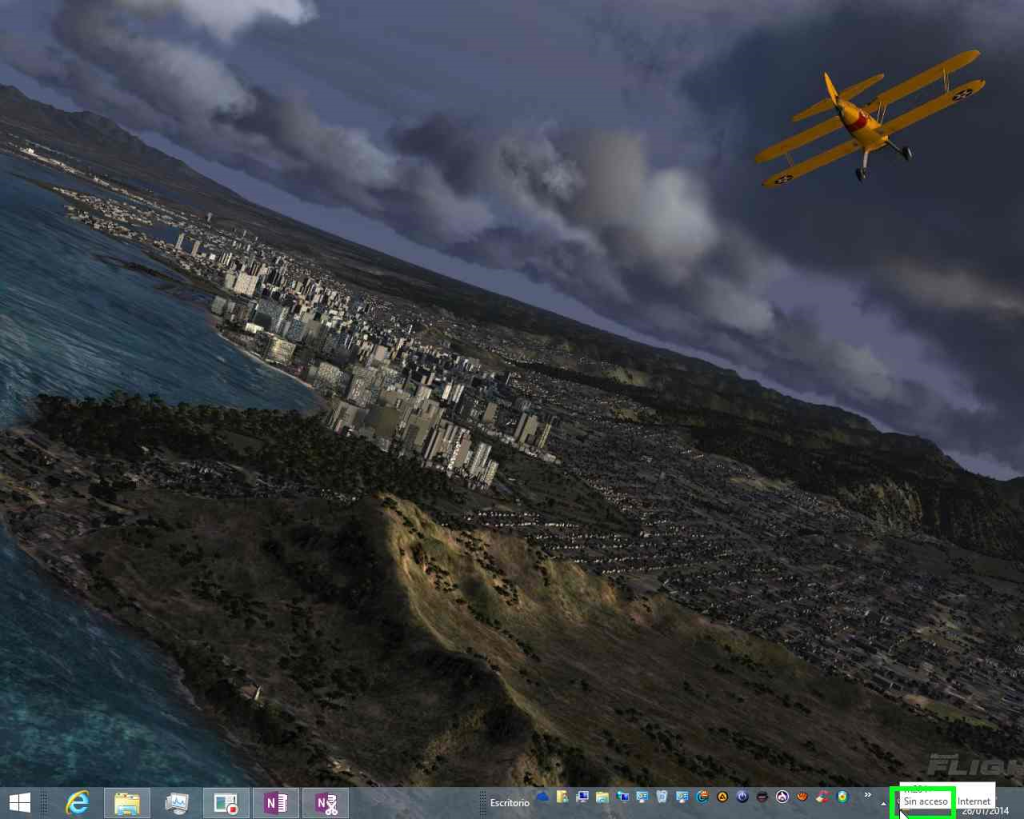Open the taskbar date 26/01/2014 clock
The image size is (1024, 819).
pyautogui.click(x=985, y=811)
